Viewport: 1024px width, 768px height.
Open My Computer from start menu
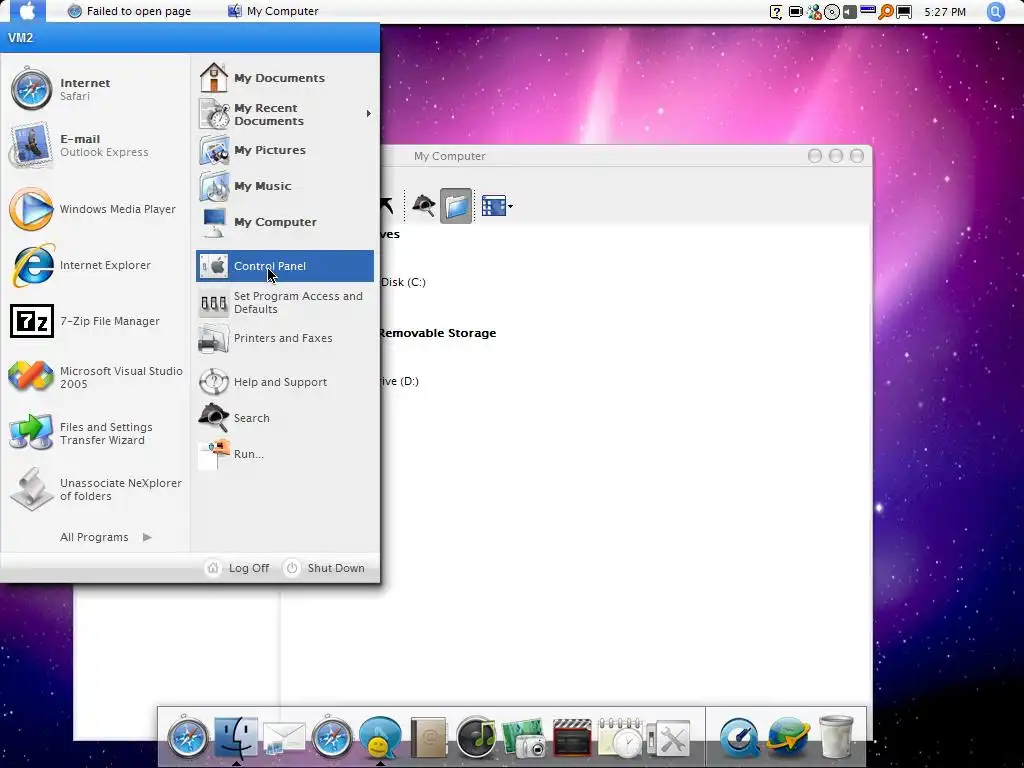[x=285, y=222]
